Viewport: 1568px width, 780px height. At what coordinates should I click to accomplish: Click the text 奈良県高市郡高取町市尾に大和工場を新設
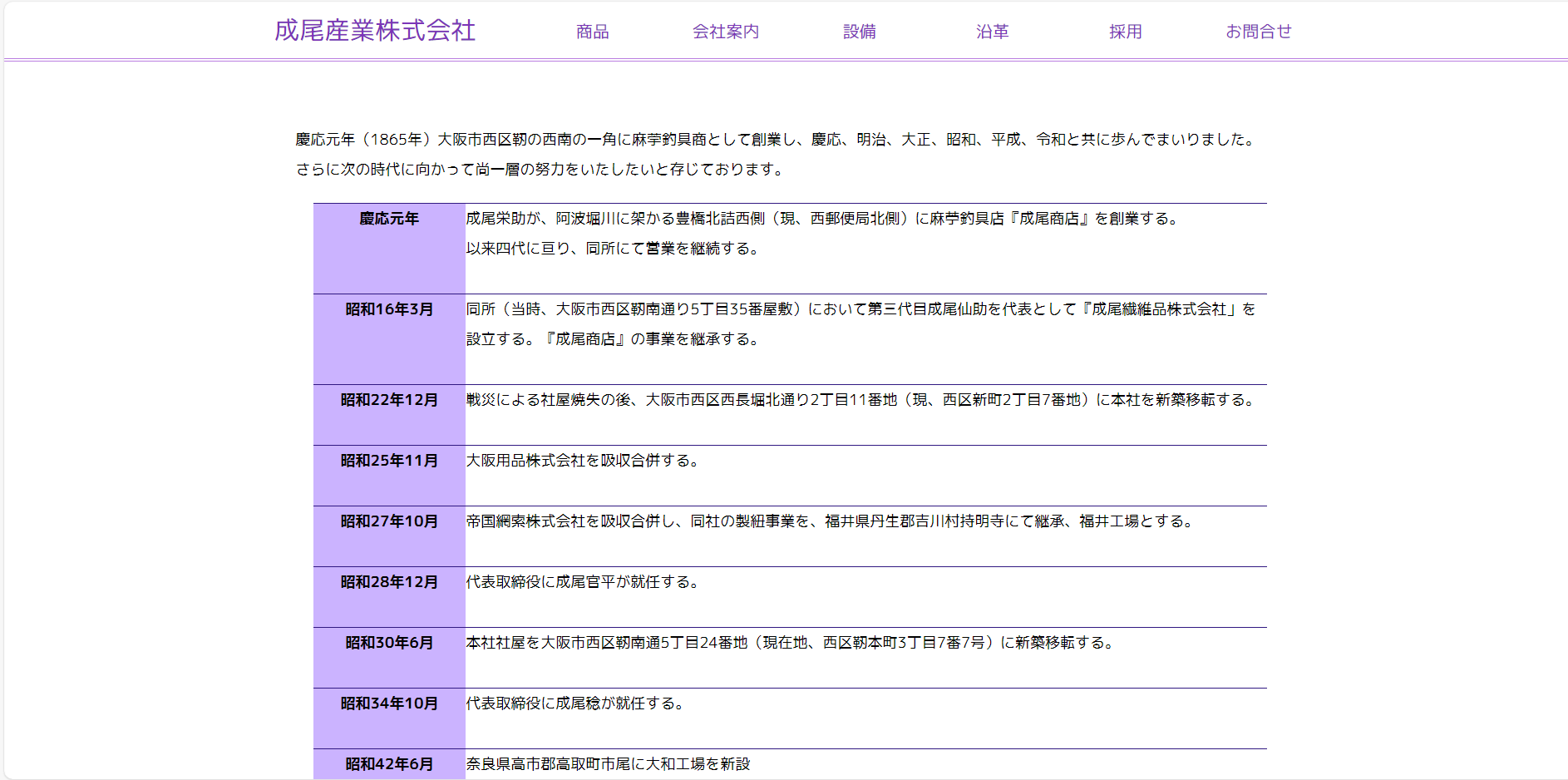click(608, 764)
